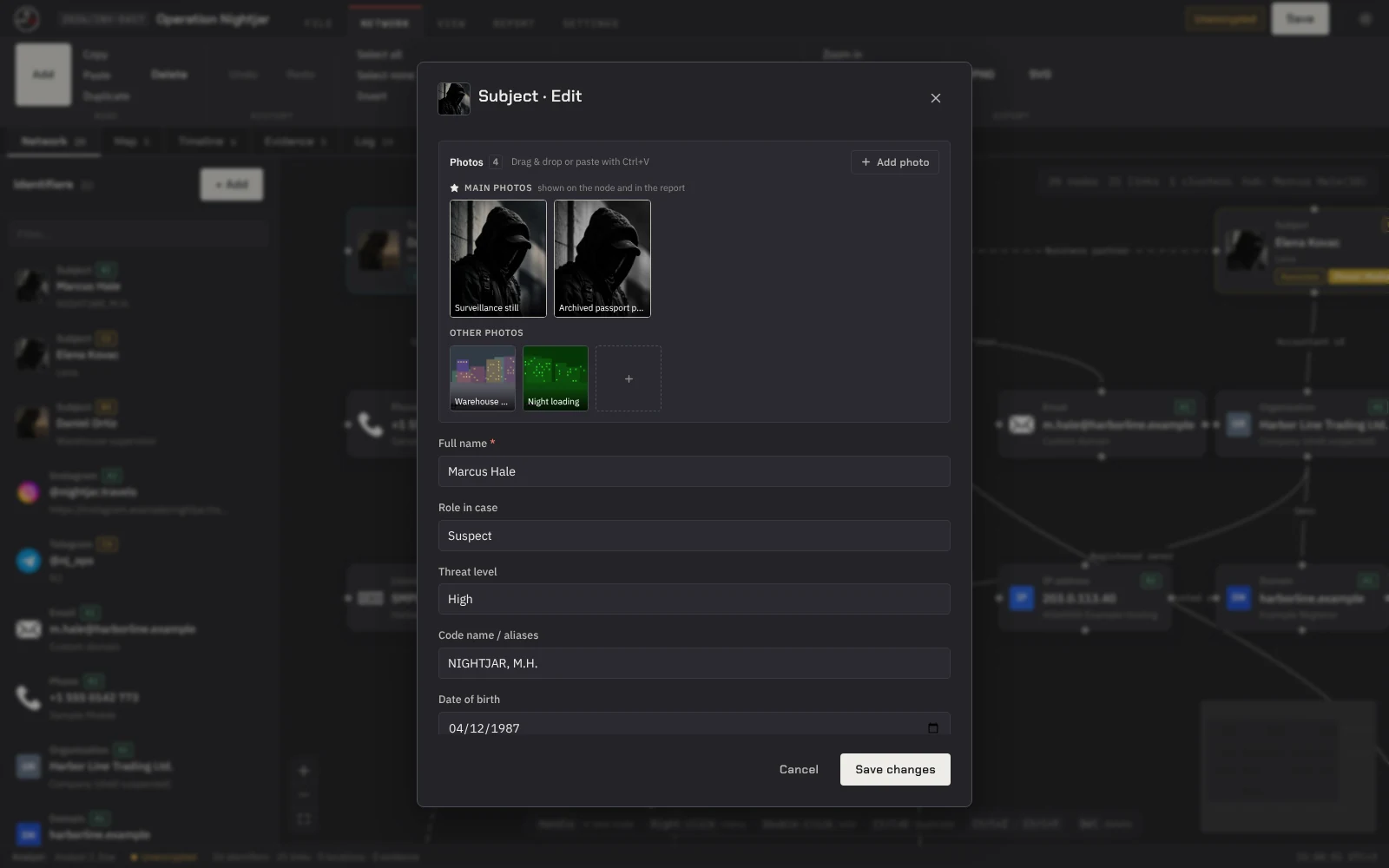The image size is (1389, 868).
Task: Click the canvas zoom-in plus control
Action: click(x=304, y=771)
